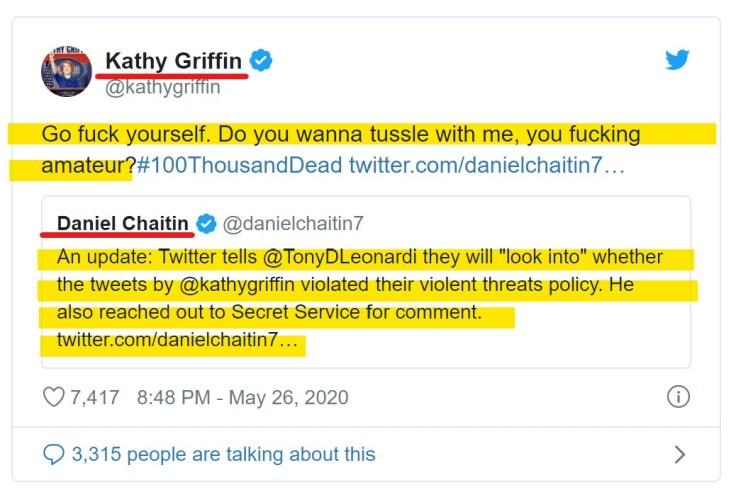
Task: Open the @kathygriffin handle below the name
Action: click(162, 87)
